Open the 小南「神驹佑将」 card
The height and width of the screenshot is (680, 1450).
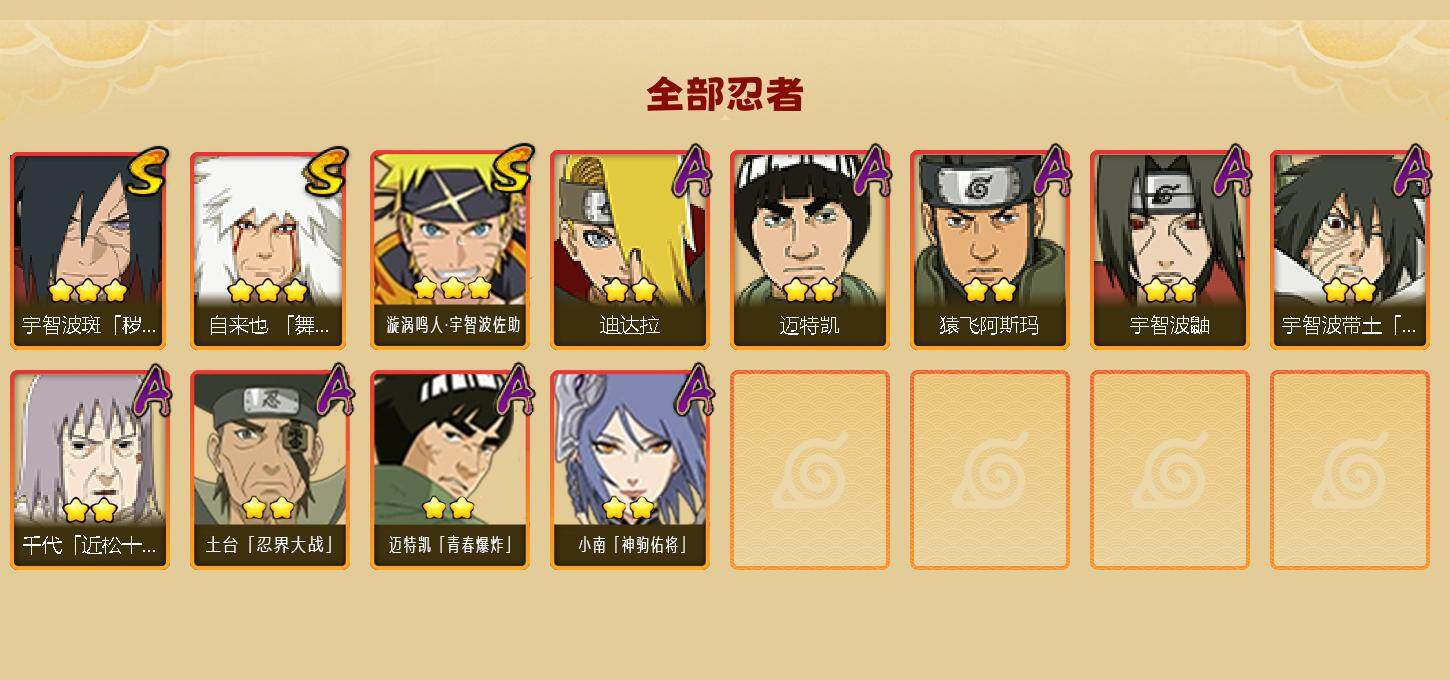tap(630, 470)
